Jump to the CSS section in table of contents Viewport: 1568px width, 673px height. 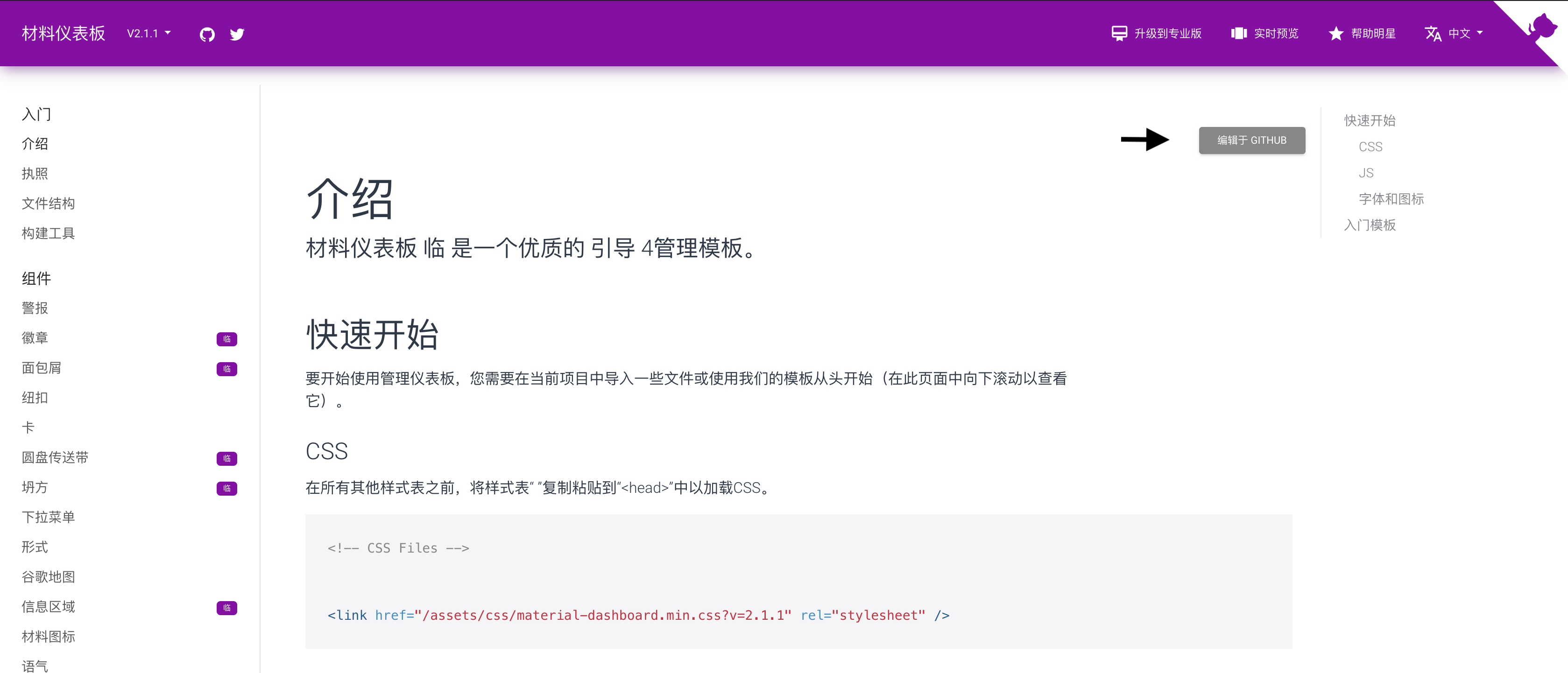1370,147
